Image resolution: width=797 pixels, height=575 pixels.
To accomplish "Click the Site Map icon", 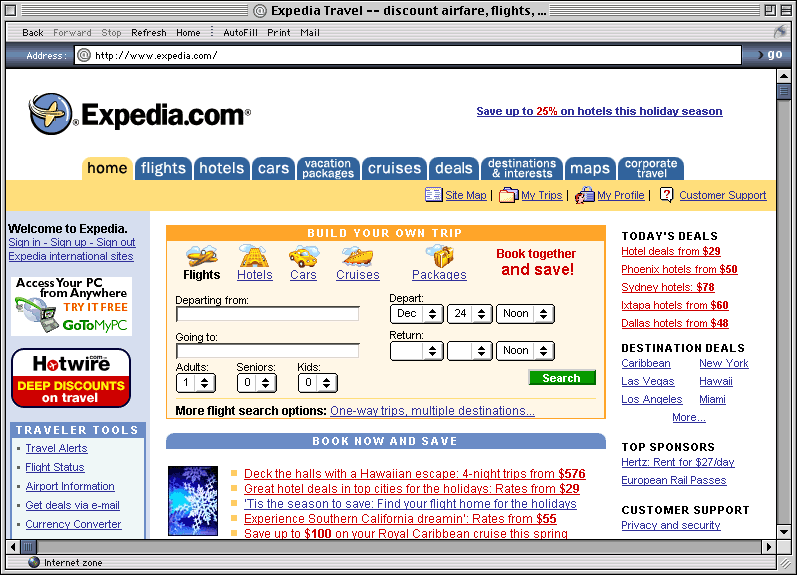I will pos(433,195).
